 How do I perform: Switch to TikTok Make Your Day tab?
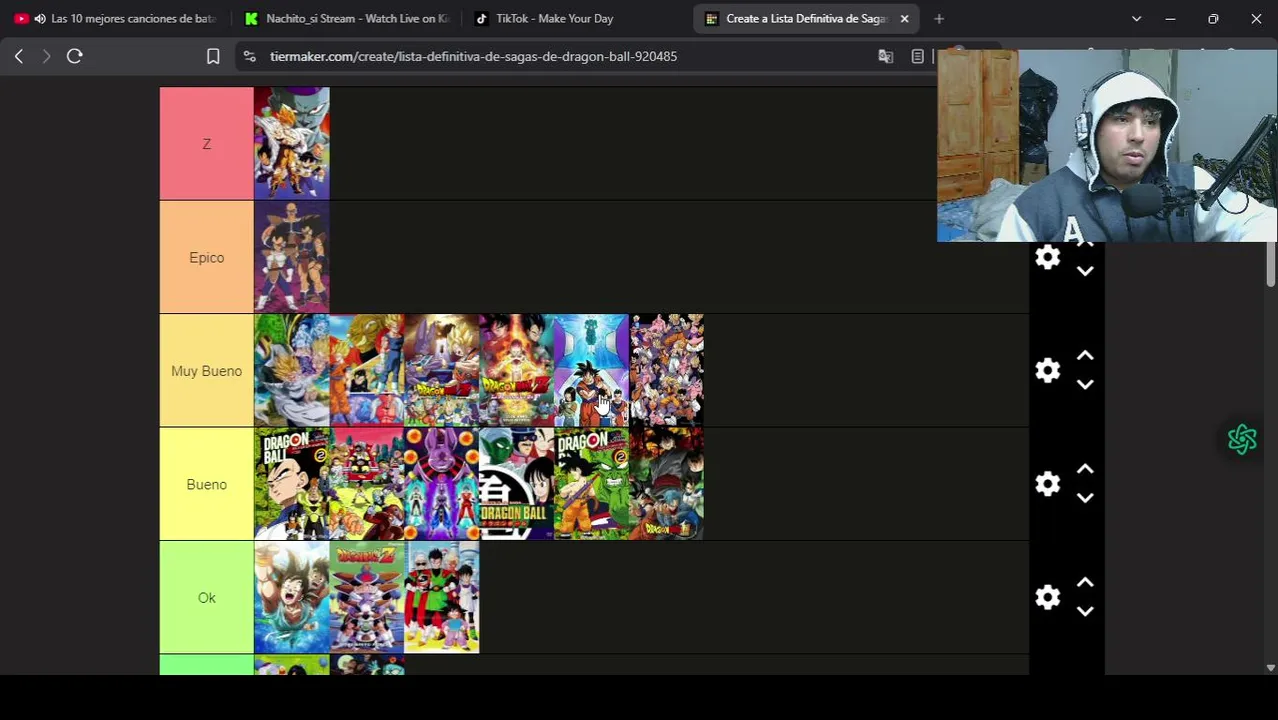(575, 19)
